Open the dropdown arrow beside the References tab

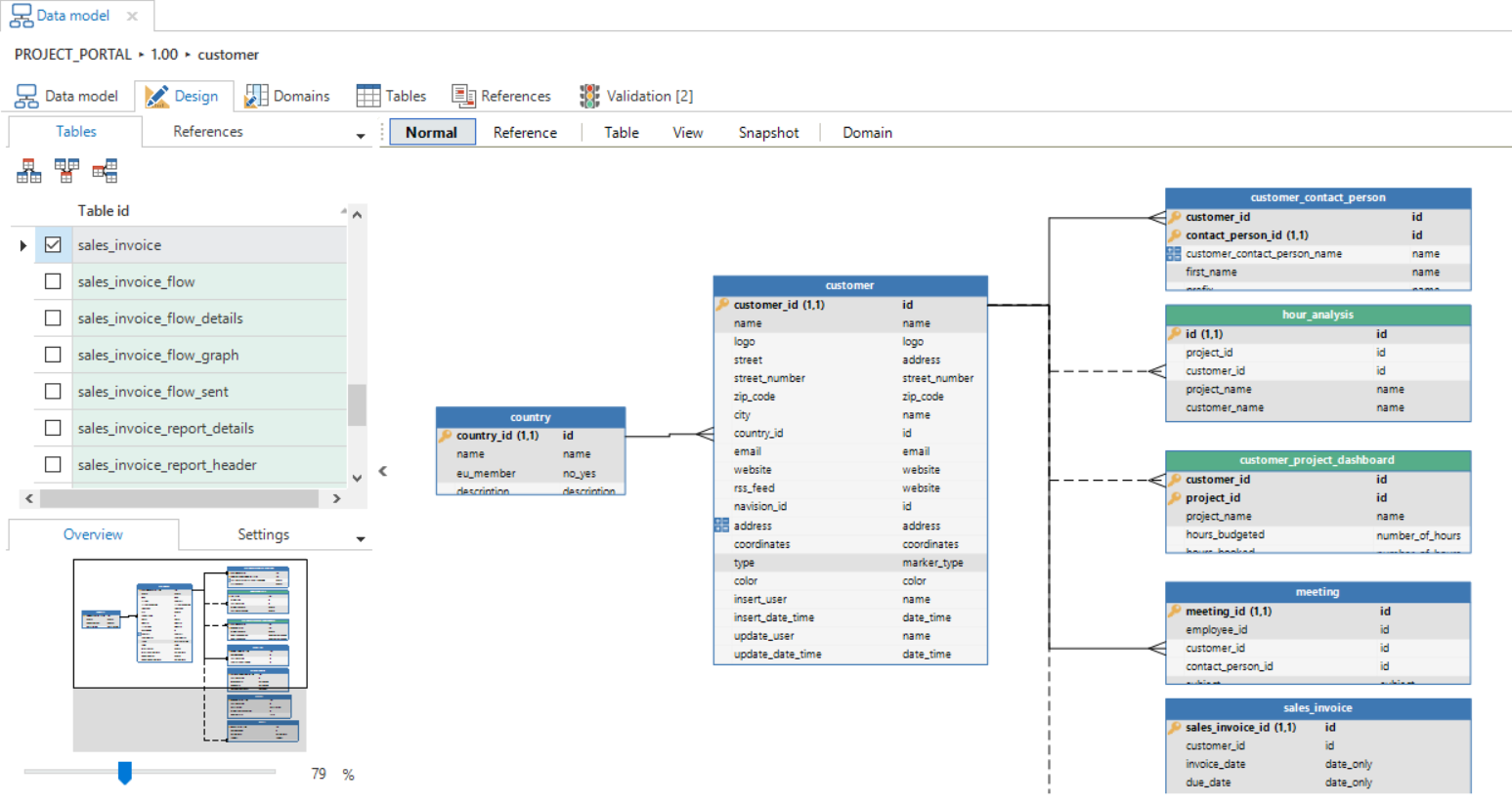360,136
